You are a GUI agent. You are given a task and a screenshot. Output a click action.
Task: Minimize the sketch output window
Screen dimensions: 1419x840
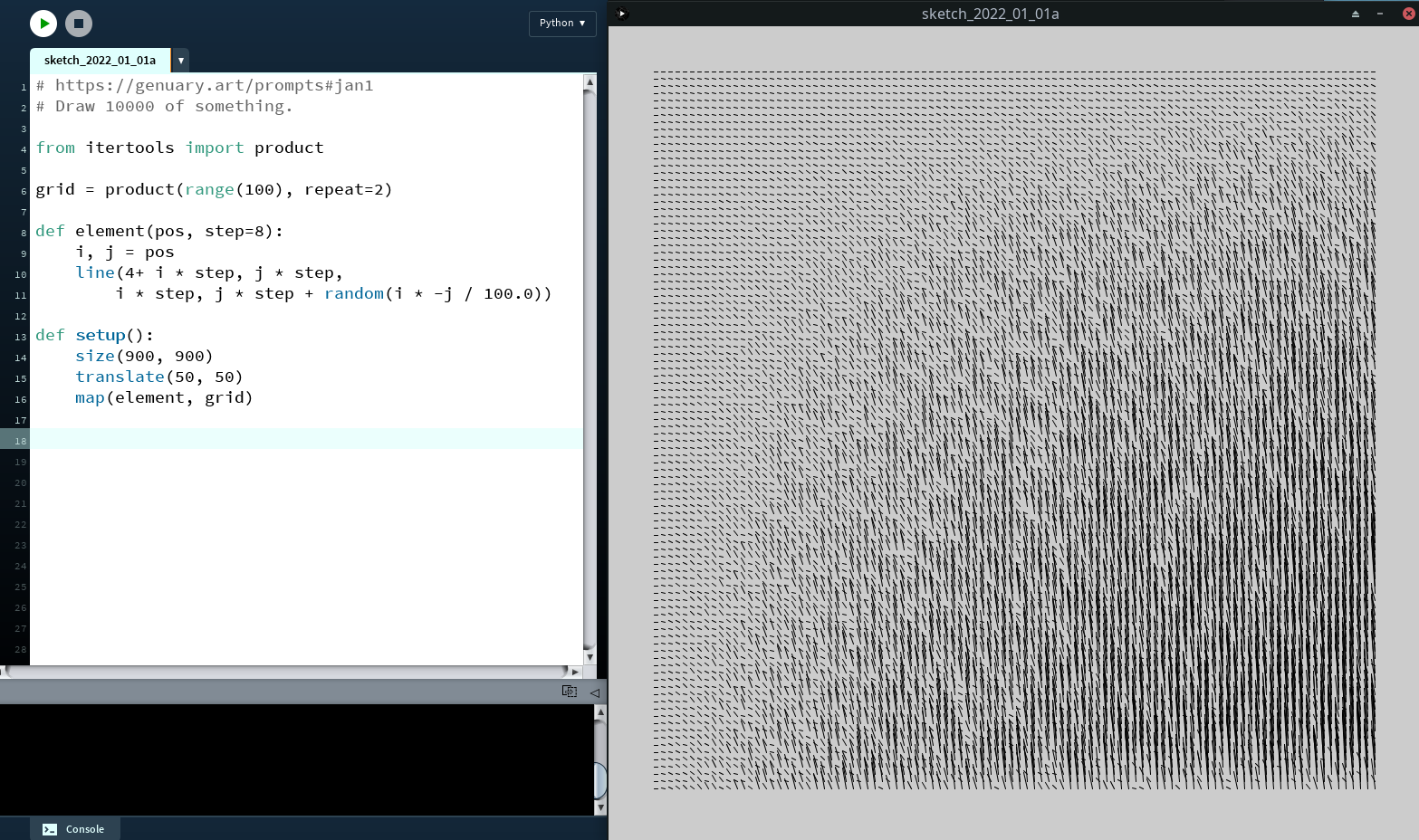click(x=1380, y=14)
